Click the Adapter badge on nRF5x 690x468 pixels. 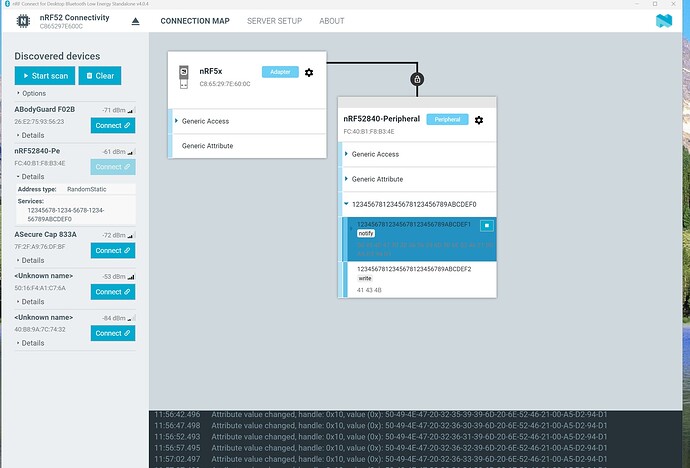pyautogui.click(x=280, y=72)
